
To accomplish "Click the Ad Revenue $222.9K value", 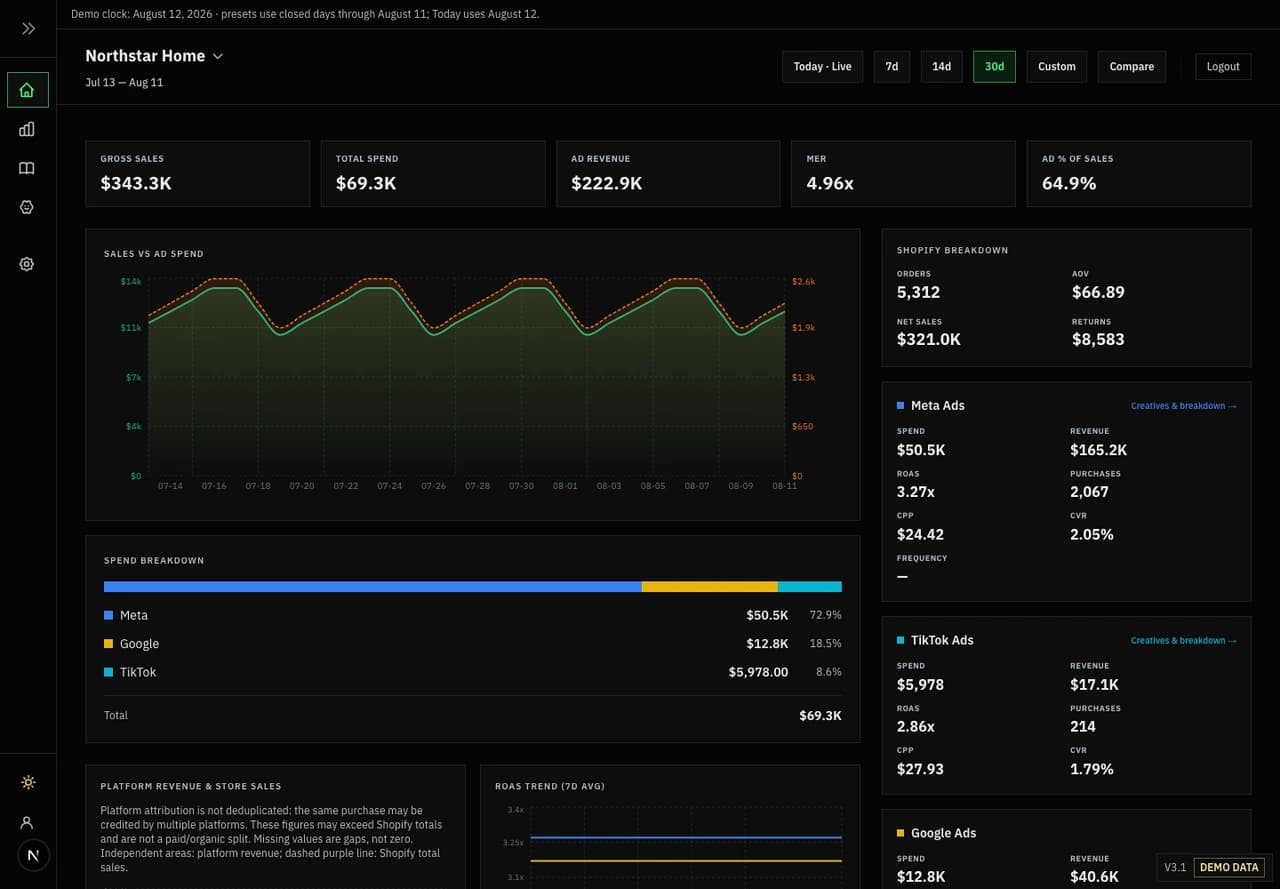I will coord(606,184).
